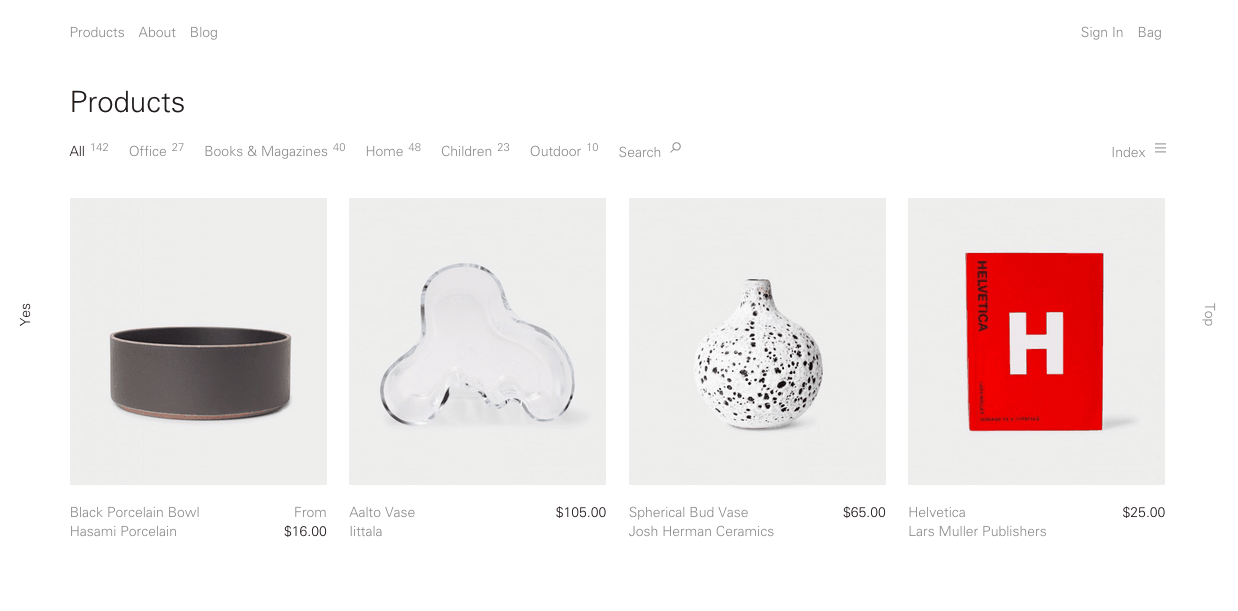Select the Children category
The width and height of the screenshot is (1238, 611).
coord(466,152)
